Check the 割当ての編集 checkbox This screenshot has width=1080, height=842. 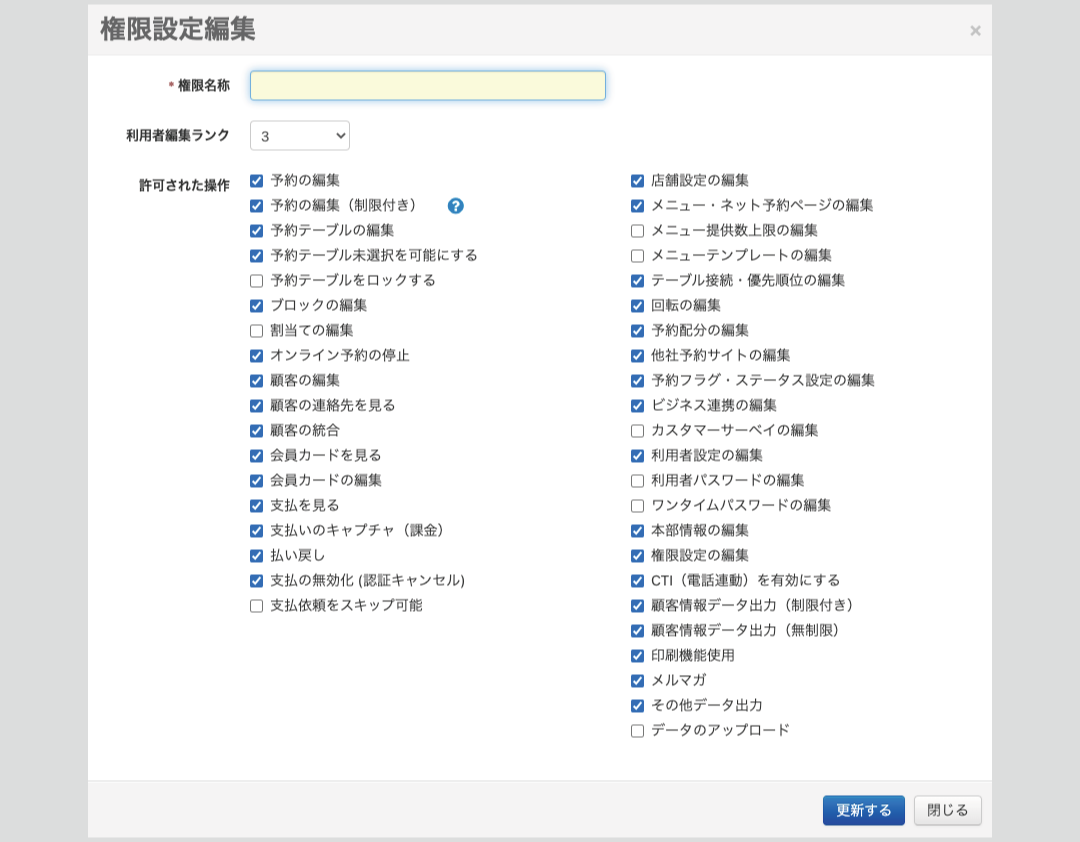[257, 331]
